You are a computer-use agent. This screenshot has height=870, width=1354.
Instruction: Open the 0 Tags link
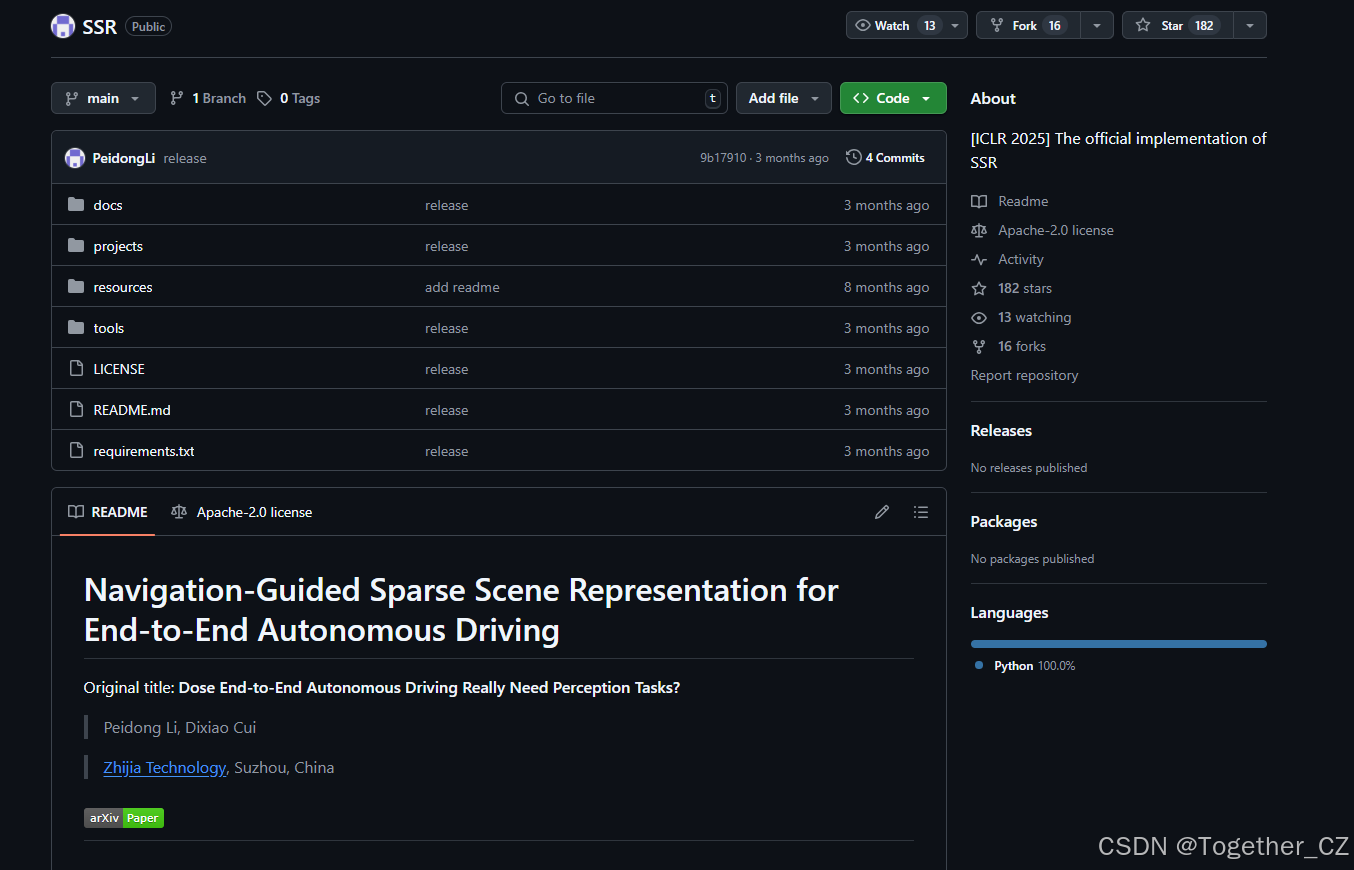click(x=289, y=98)
